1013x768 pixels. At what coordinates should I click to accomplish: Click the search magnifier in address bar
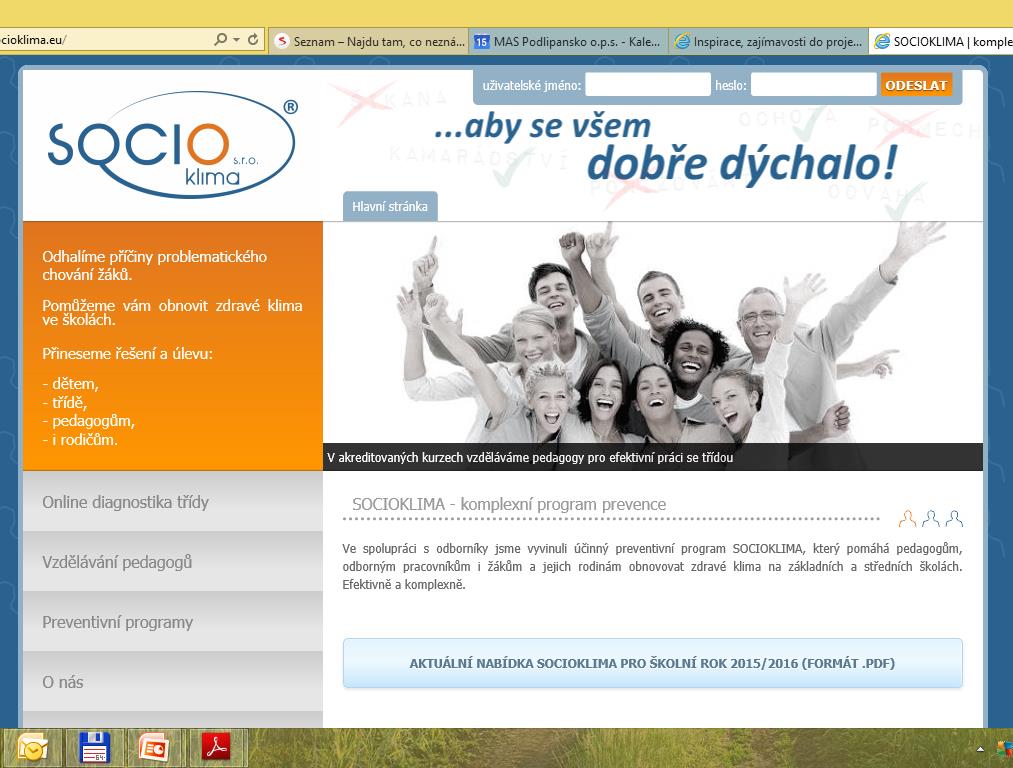point(220,39)
